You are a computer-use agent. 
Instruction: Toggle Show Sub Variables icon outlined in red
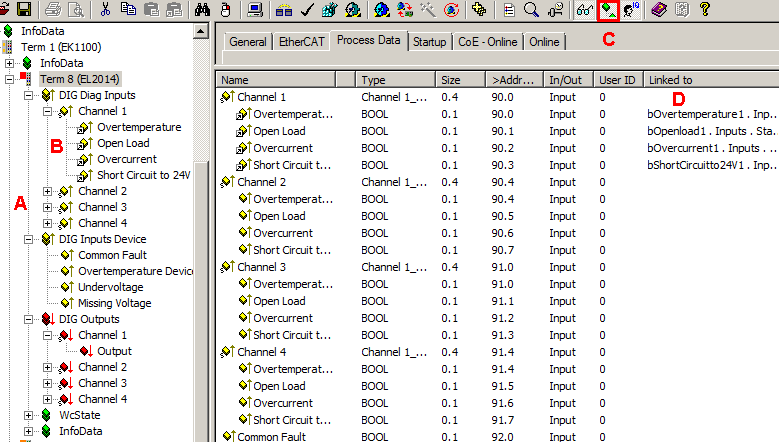[x=608, y=9]
